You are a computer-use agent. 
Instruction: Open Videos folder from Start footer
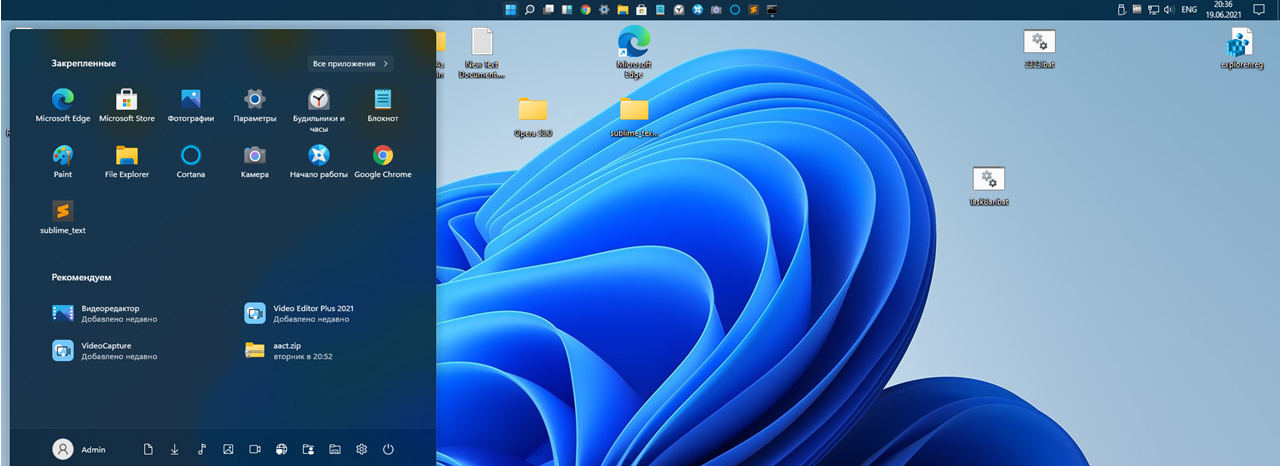pyautogui.click(x=255, y=450)
